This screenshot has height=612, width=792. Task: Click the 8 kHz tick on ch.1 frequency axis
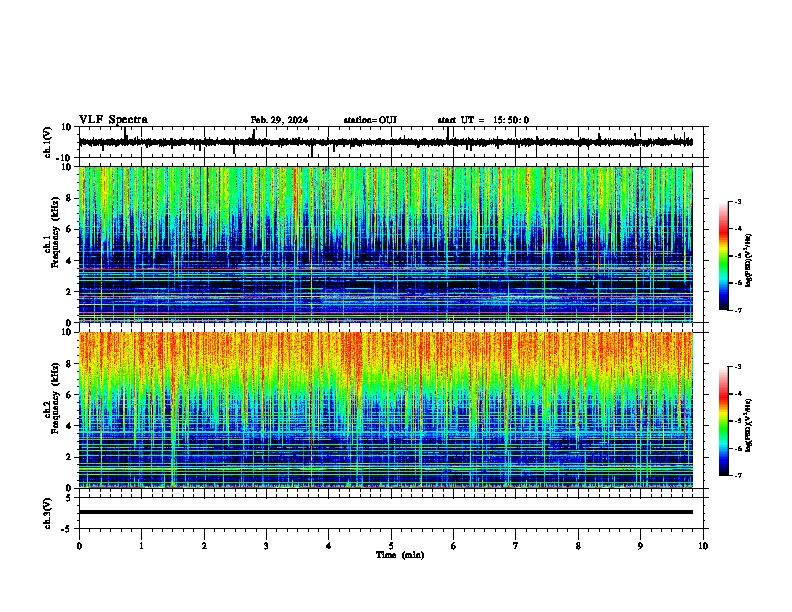[x=69, y=198]
